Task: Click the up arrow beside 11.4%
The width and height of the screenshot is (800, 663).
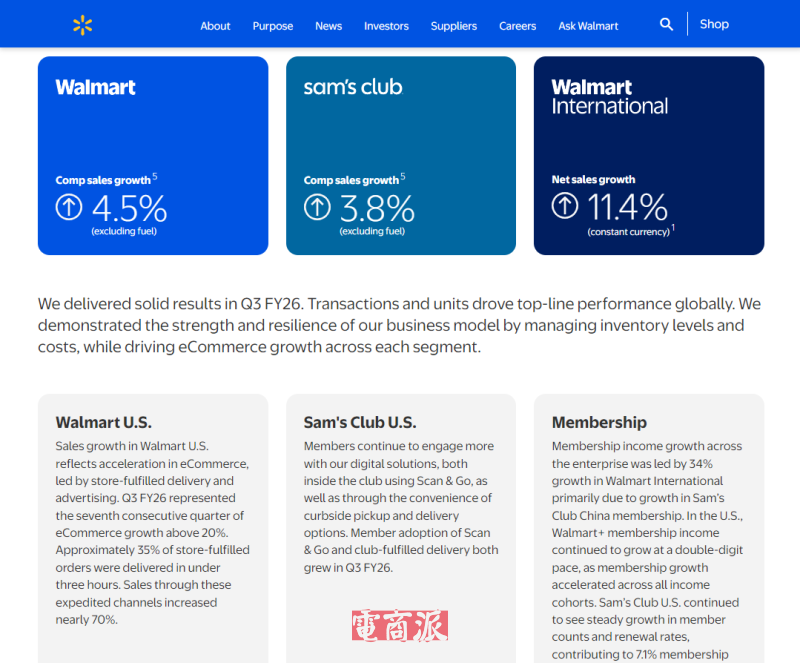Action: 565,206
